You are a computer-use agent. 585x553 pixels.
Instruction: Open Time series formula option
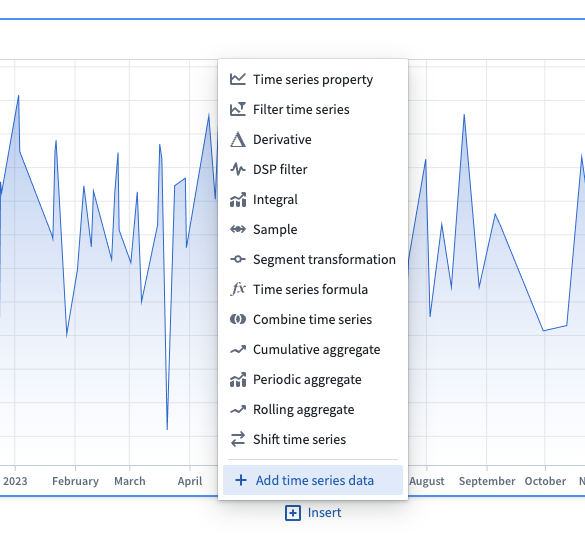[x=313, y=289]
